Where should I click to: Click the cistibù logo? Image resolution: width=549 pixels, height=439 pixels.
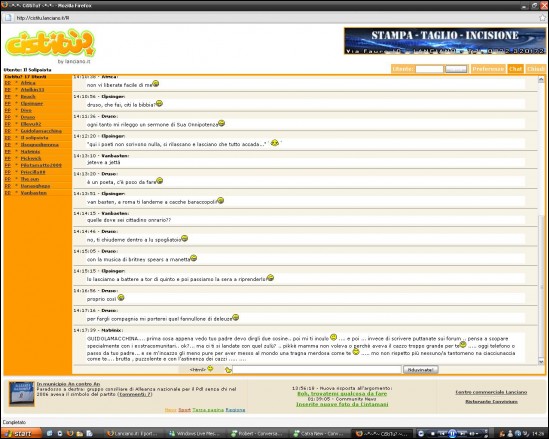[50, 43]
